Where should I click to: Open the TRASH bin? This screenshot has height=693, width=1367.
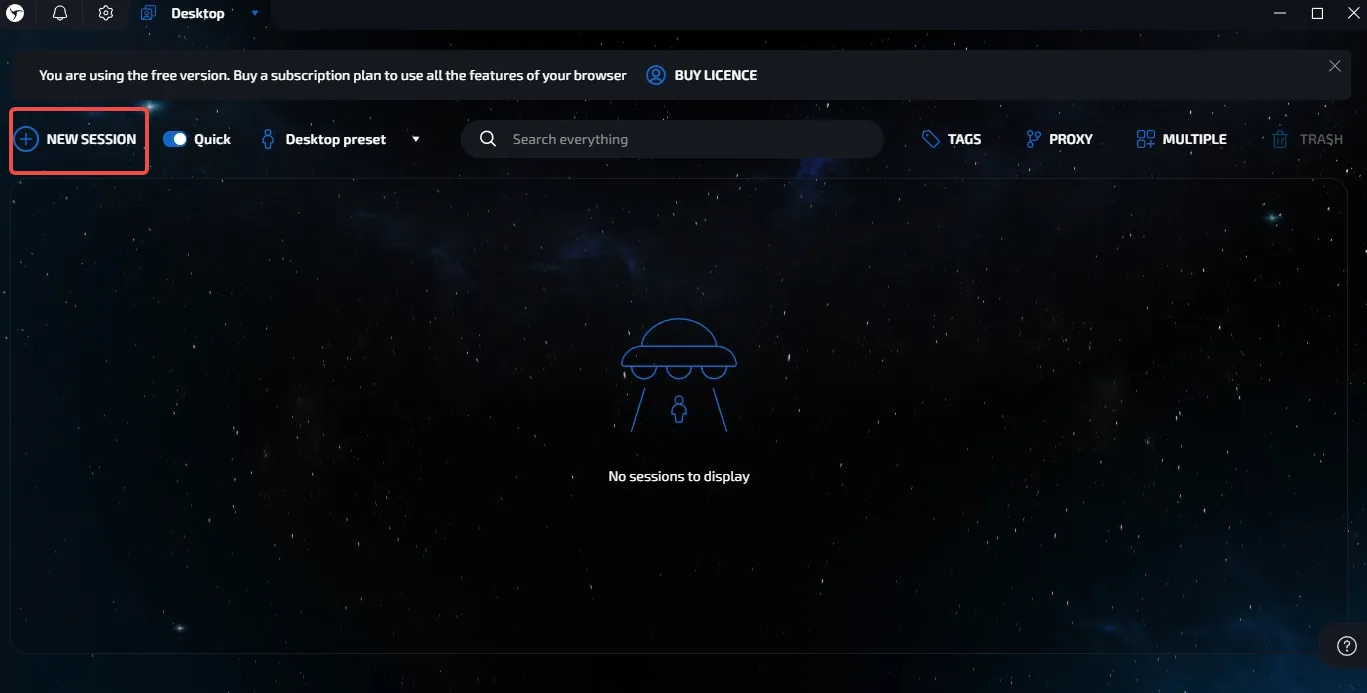tap(1307, 139)
